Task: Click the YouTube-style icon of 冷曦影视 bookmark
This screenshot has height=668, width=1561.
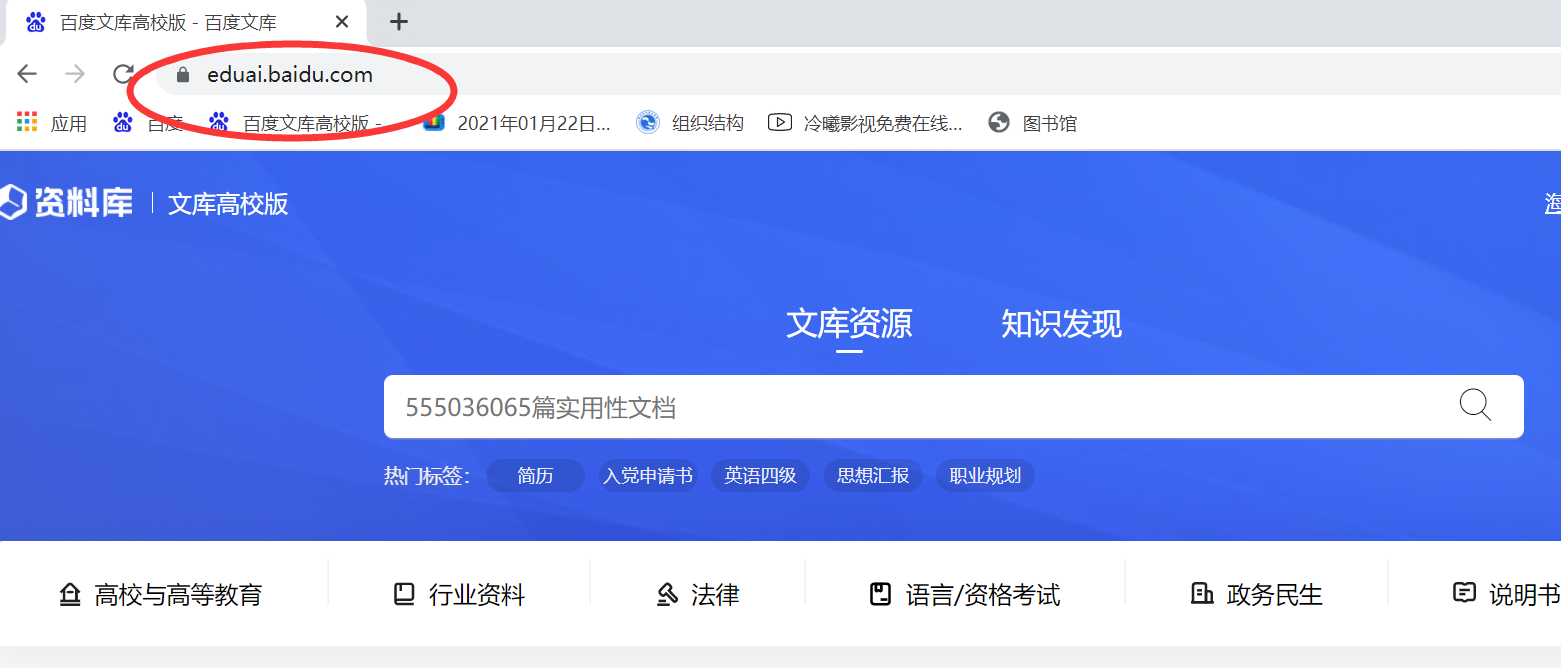Action: pyautogui.click(x=780, y=123)
